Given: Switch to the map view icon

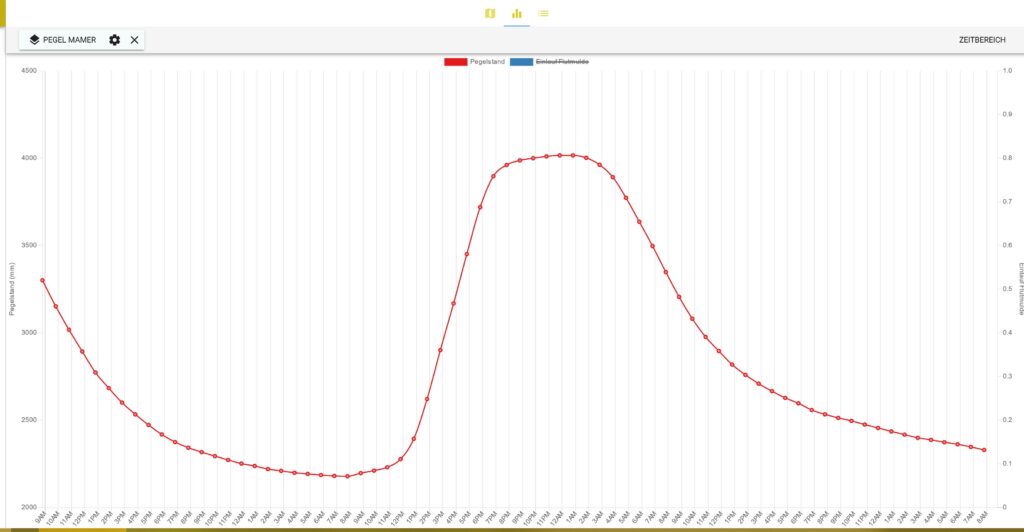Looking at the screenshot, I should pos(490,13).
